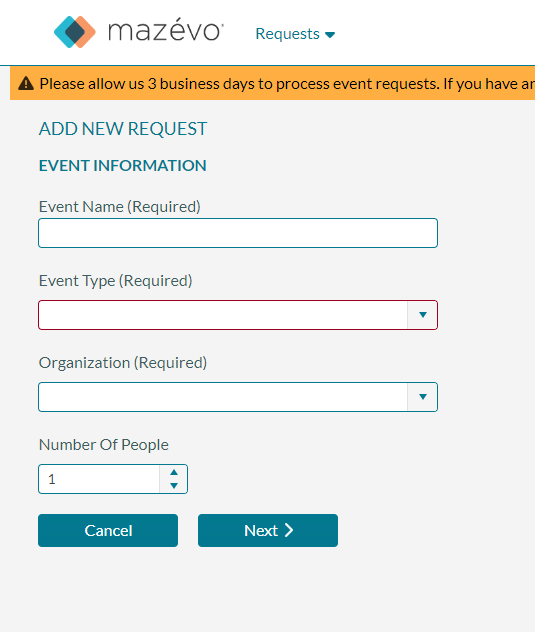Click the chevron icon on Next button

click(x=289, y=530)
